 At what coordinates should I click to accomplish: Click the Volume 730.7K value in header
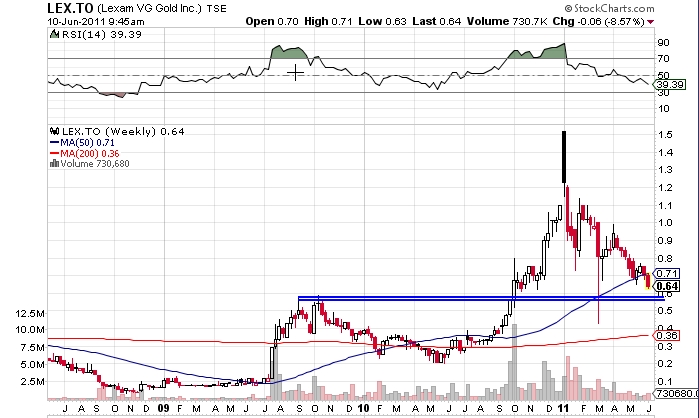[x=507, y=21]
